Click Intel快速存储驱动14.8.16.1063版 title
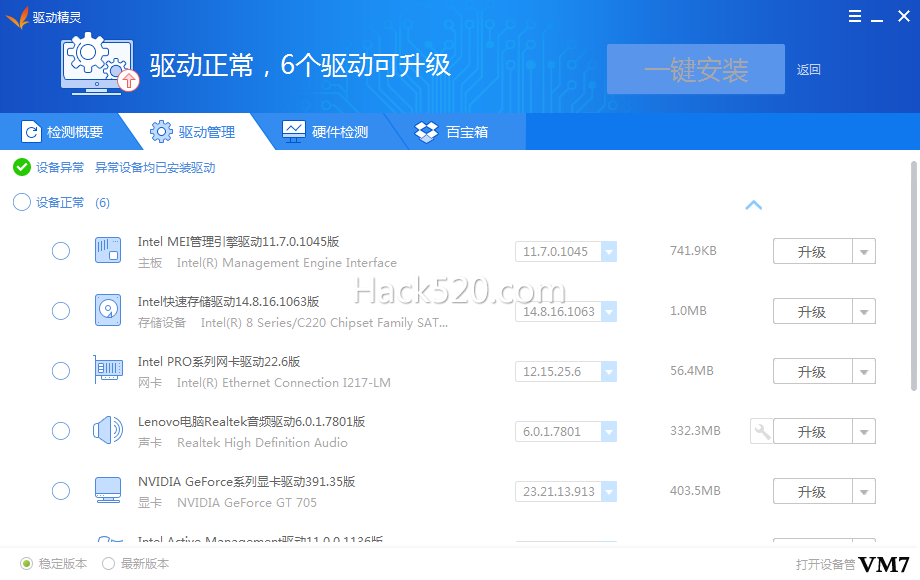The width and height of the screenshot is (920, 580). pos(228,301)
